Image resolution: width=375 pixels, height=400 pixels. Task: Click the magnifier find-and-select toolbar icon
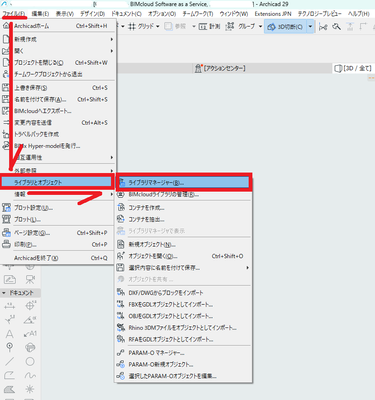[336, 26]
